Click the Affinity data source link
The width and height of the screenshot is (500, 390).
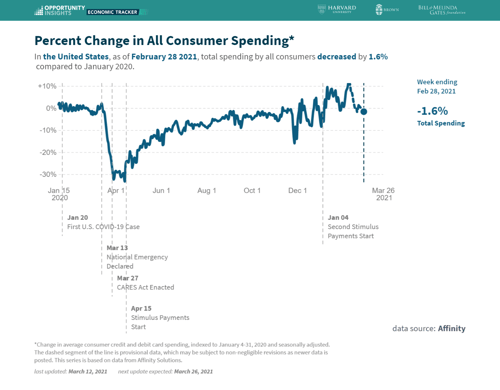(x=451, y=328)
